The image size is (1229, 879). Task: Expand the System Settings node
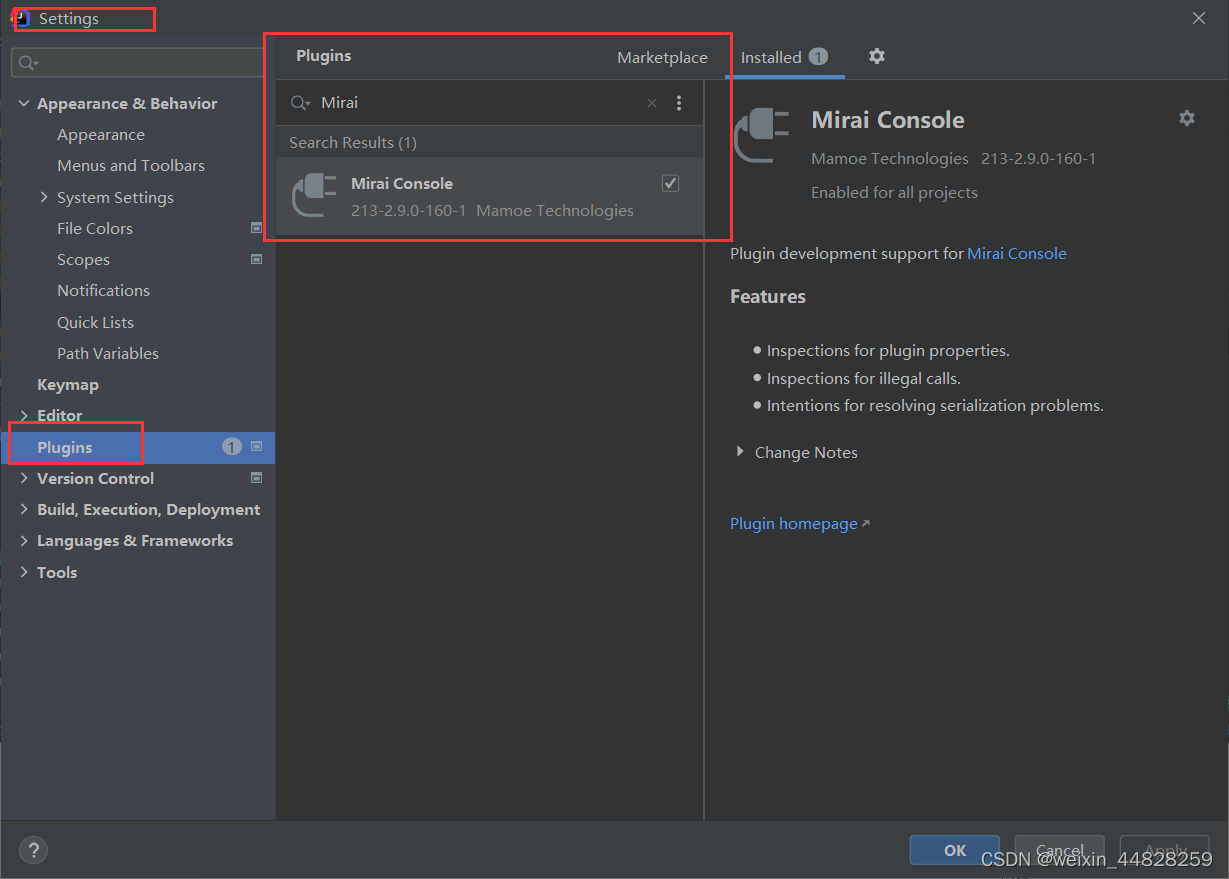[44, 197]
